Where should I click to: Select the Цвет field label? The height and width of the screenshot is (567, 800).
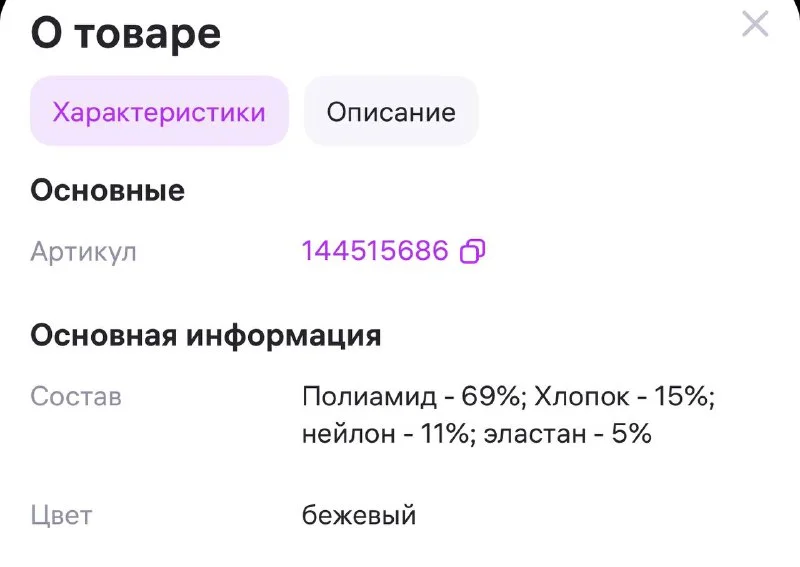click(x=61, y=516)
